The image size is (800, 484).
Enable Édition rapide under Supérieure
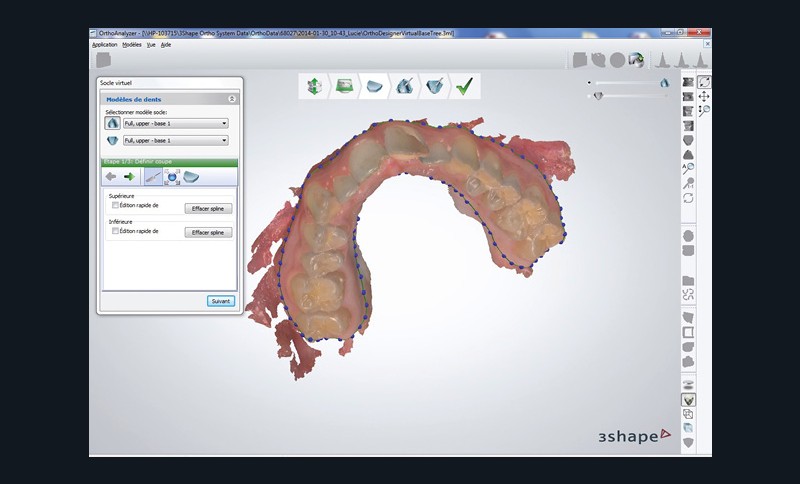coord(116,205)
